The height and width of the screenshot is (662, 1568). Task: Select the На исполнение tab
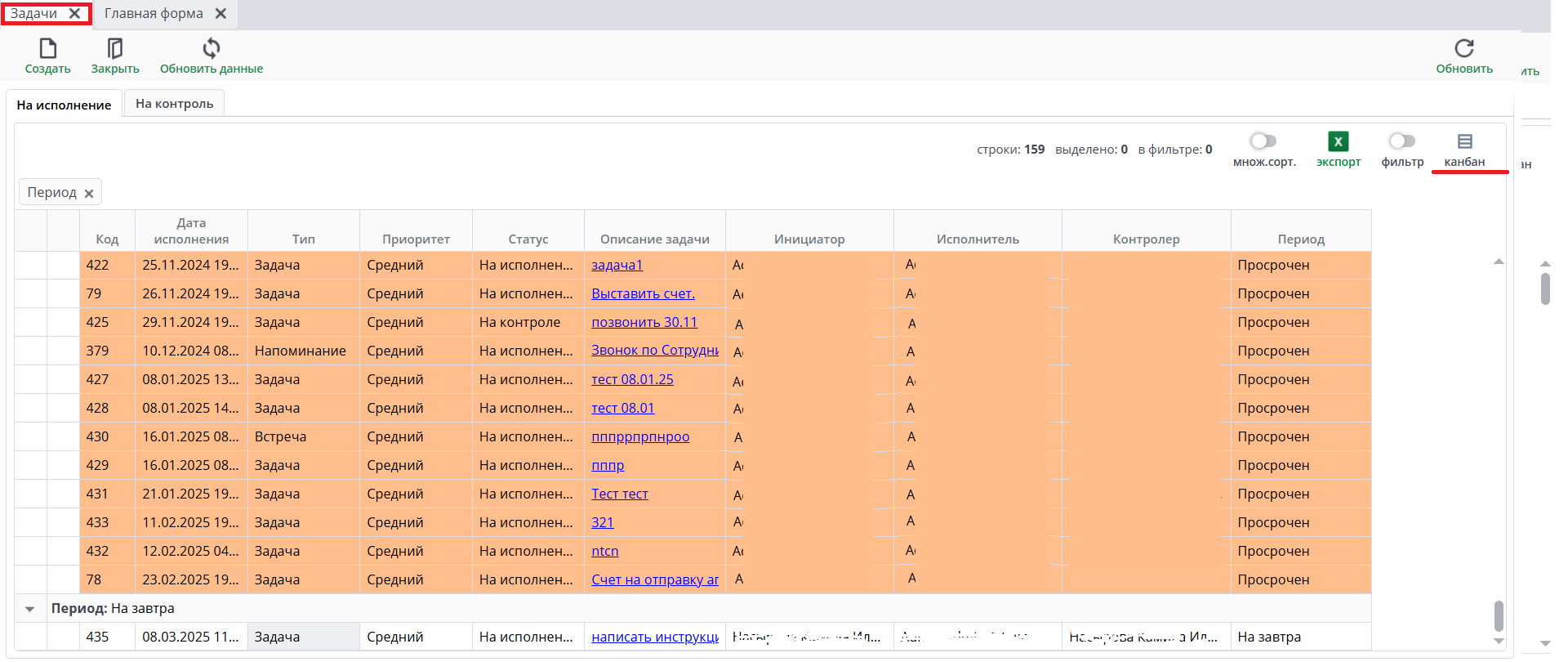click(64, 105)
